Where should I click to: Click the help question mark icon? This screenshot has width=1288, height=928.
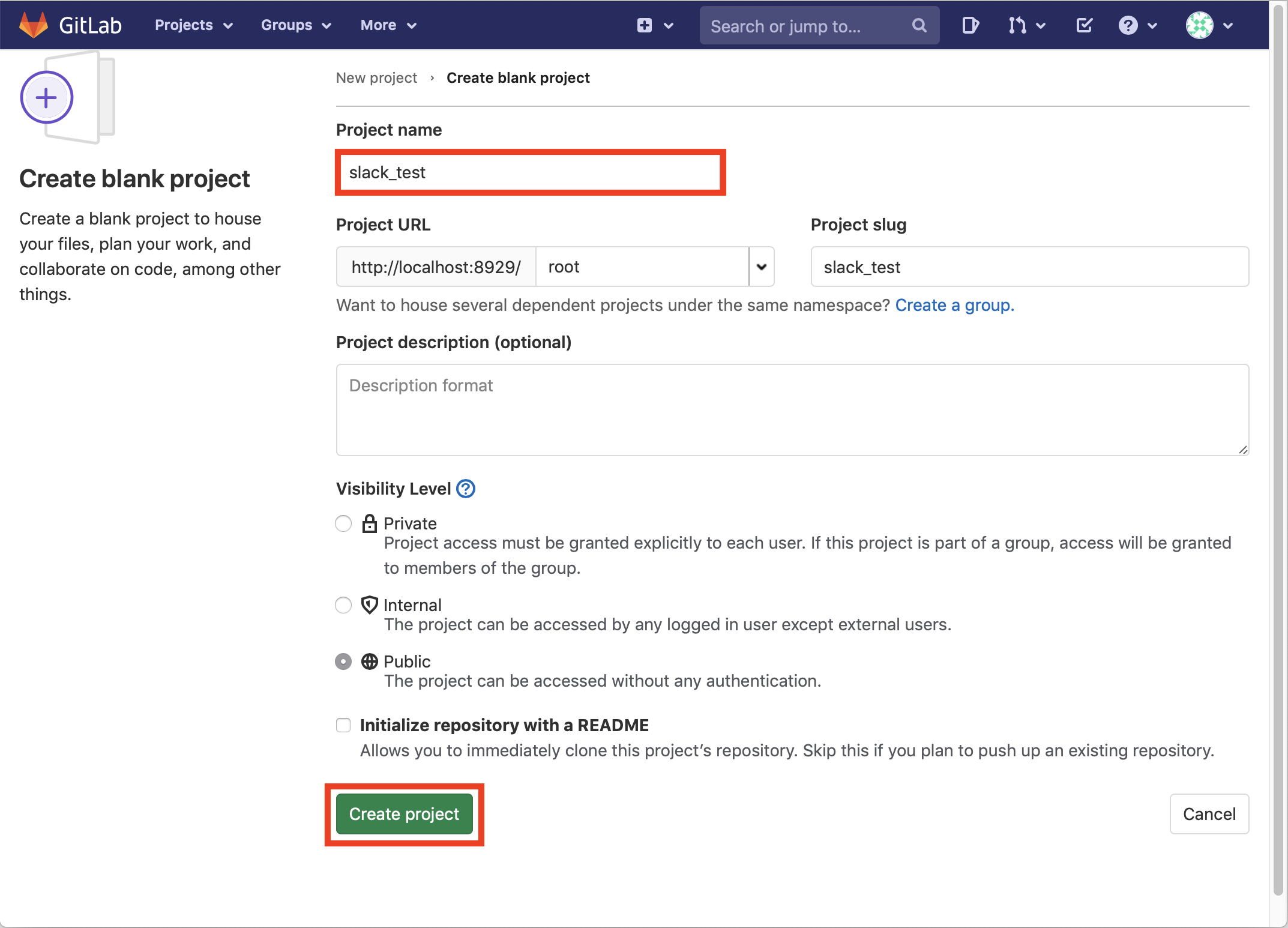(1128, 25)
